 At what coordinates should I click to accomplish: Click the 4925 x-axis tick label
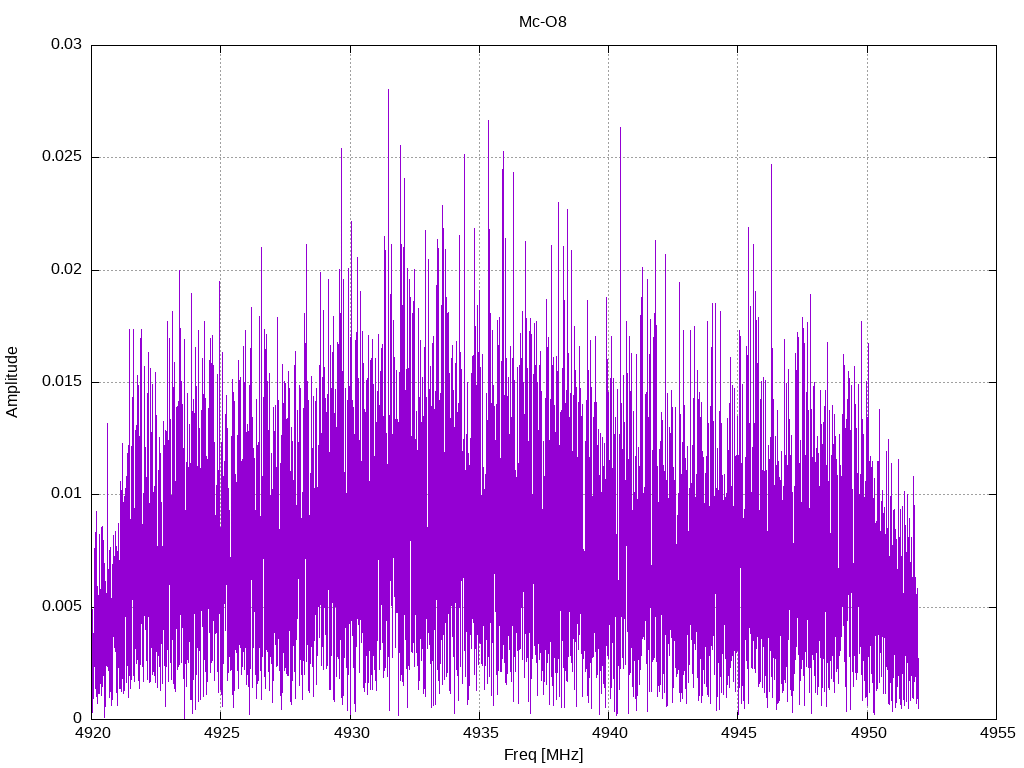coord(221,733)
